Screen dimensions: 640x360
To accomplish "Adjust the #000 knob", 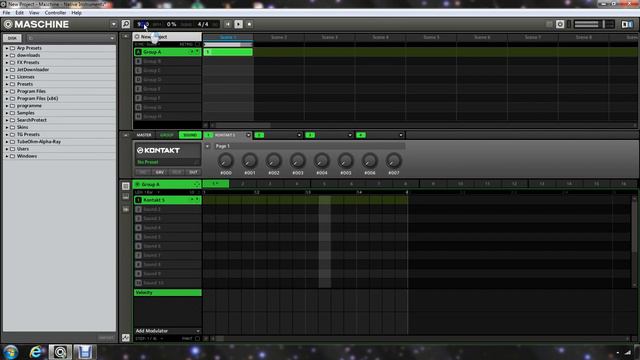I will point(226,161).
